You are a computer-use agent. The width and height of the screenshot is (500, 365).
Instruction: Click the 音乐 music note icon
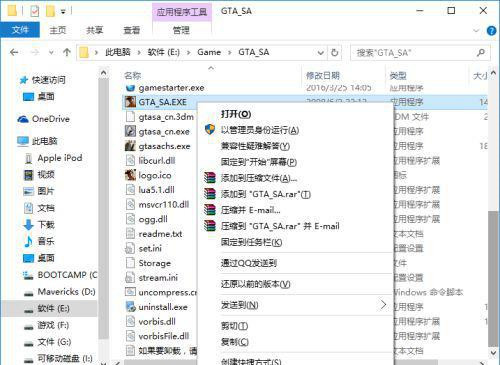[29, 241]
